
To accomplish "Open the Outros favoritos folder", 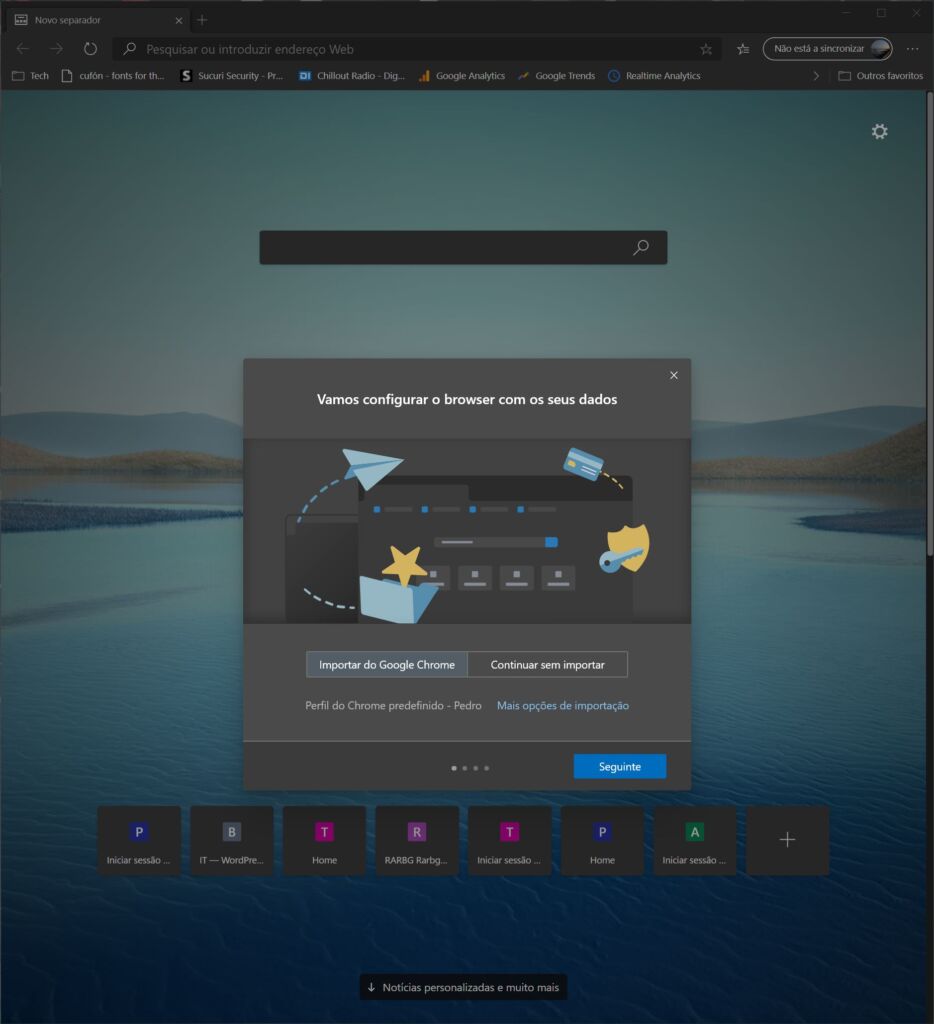I will tap(880, 76).
